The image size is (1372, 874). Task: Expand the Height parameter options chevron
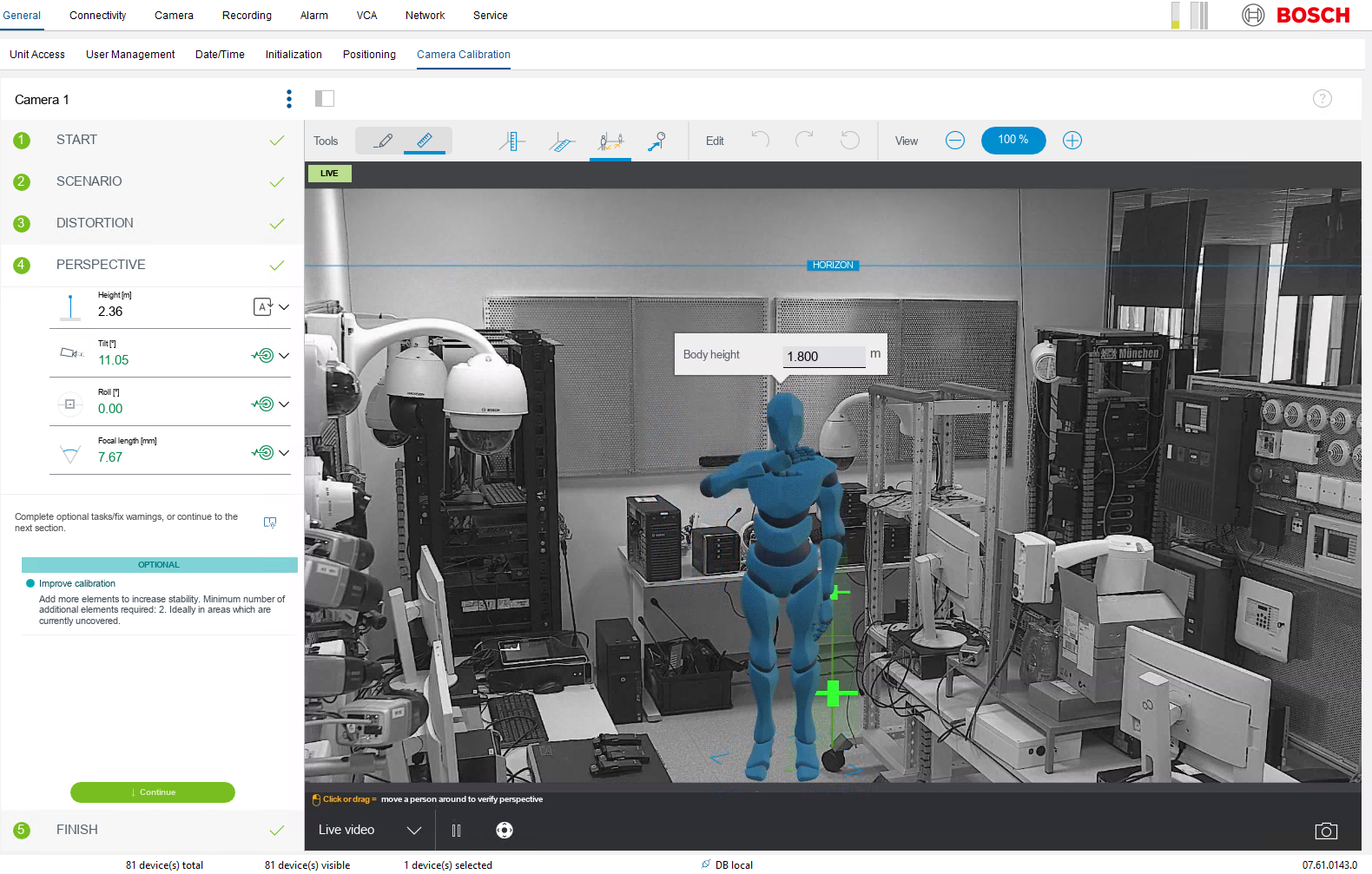tap(284, 307)
